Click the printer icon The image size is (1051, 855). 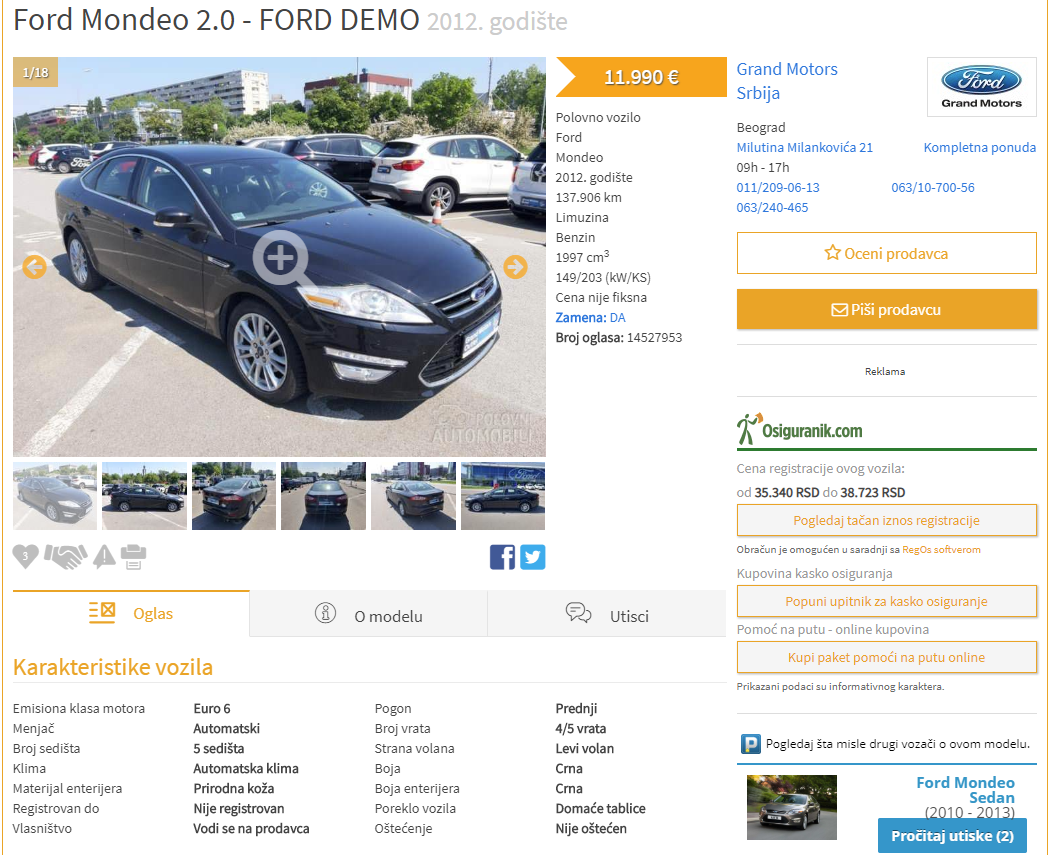(x=133, y=557)
